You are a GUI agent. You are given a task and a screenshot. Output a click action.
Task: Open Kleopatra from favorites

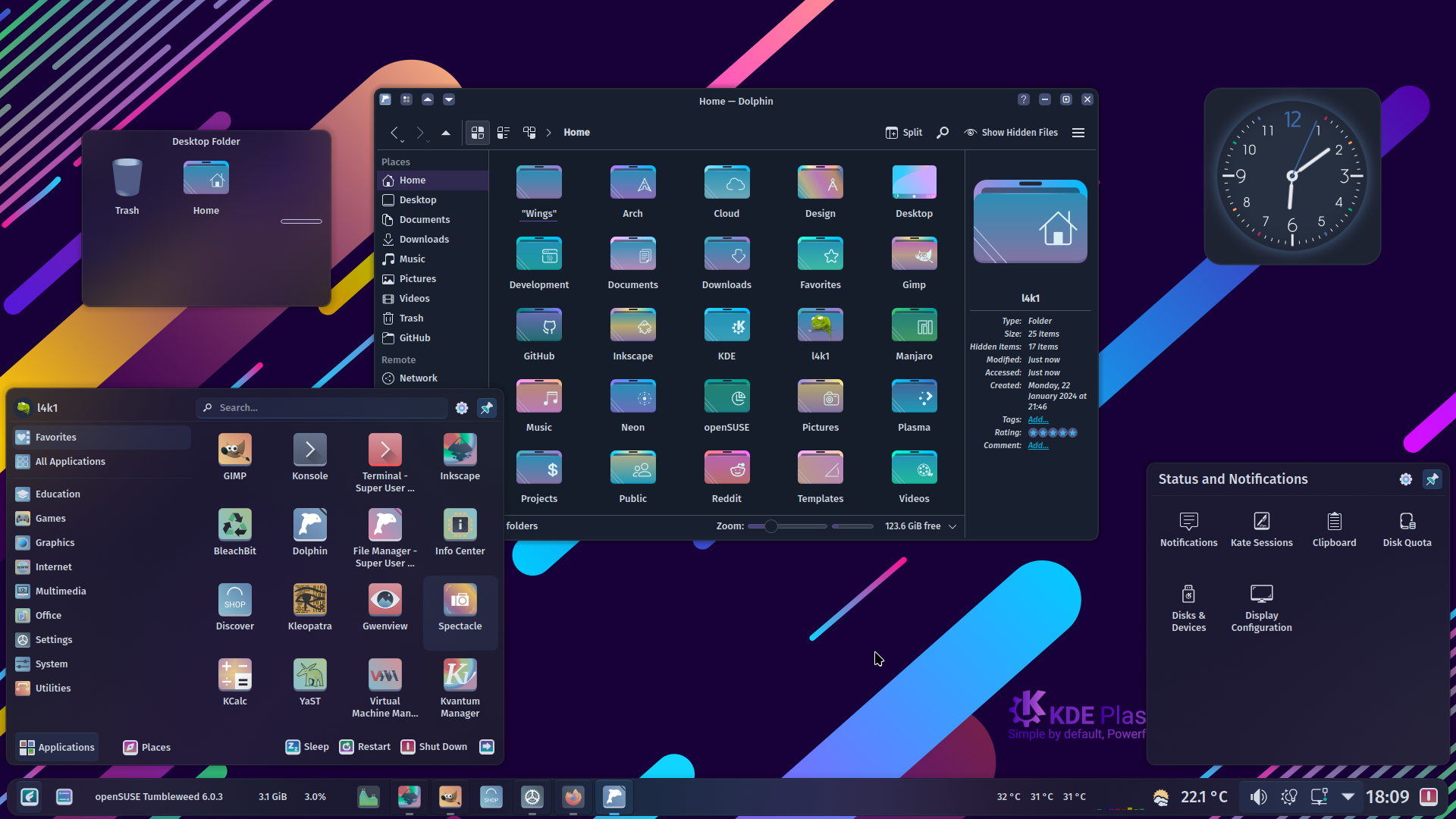[309, 607]
